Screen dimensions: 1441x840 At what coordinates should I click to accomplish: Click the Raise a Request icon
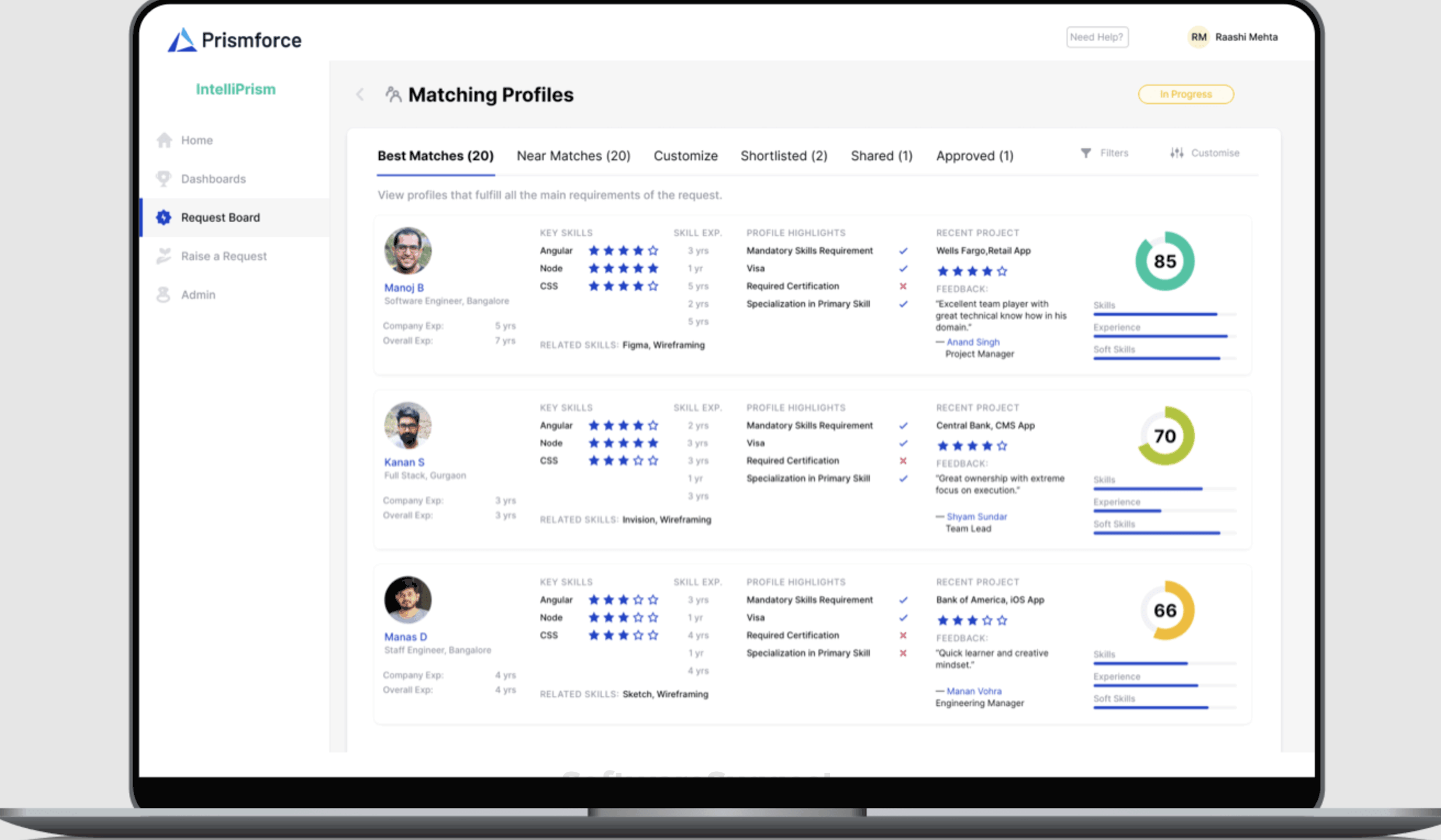(x=164, y=256)
